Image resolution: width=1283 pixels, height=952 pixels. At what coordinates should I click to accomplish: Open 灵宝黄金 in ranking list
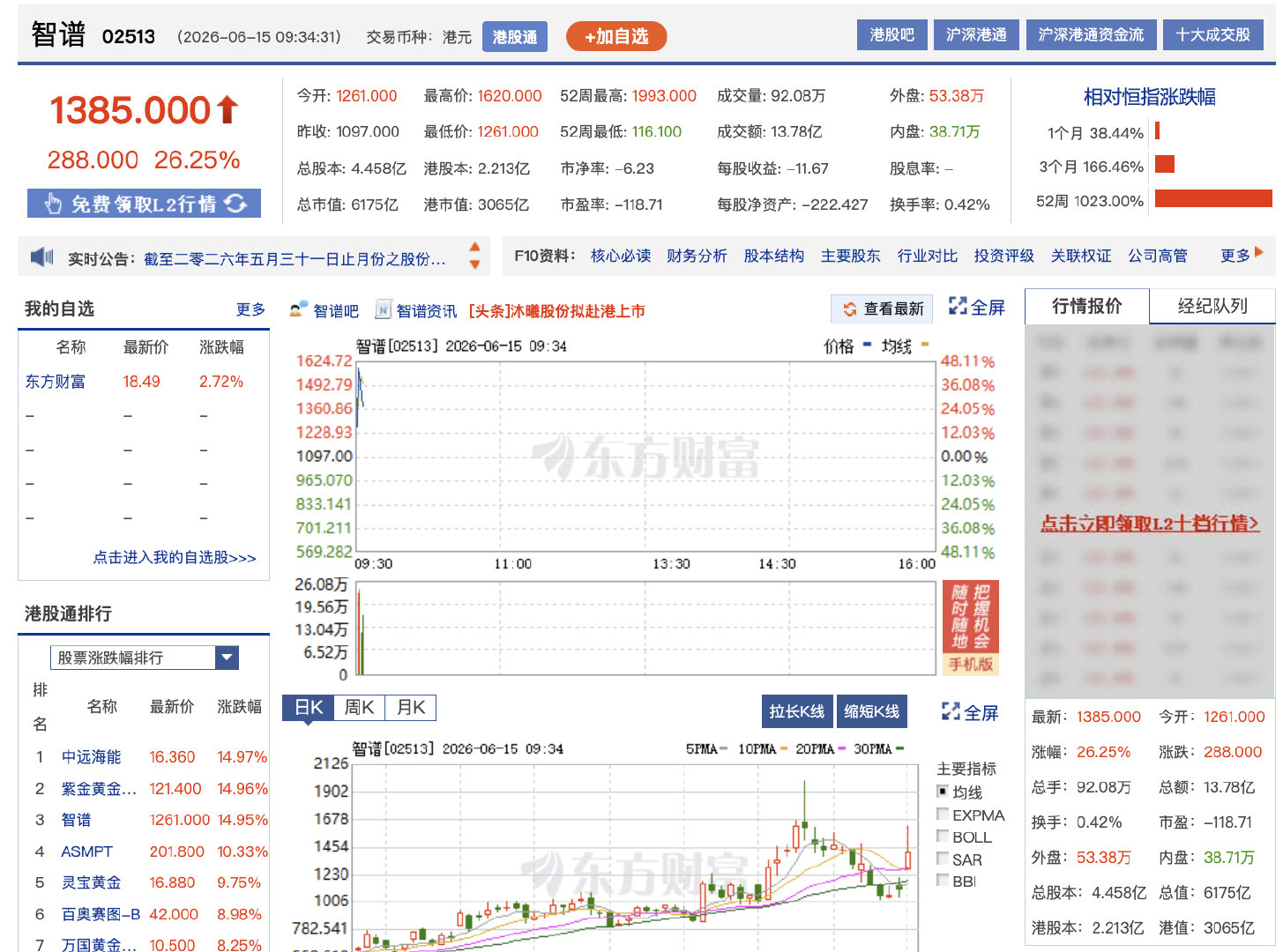click(92, 882)
